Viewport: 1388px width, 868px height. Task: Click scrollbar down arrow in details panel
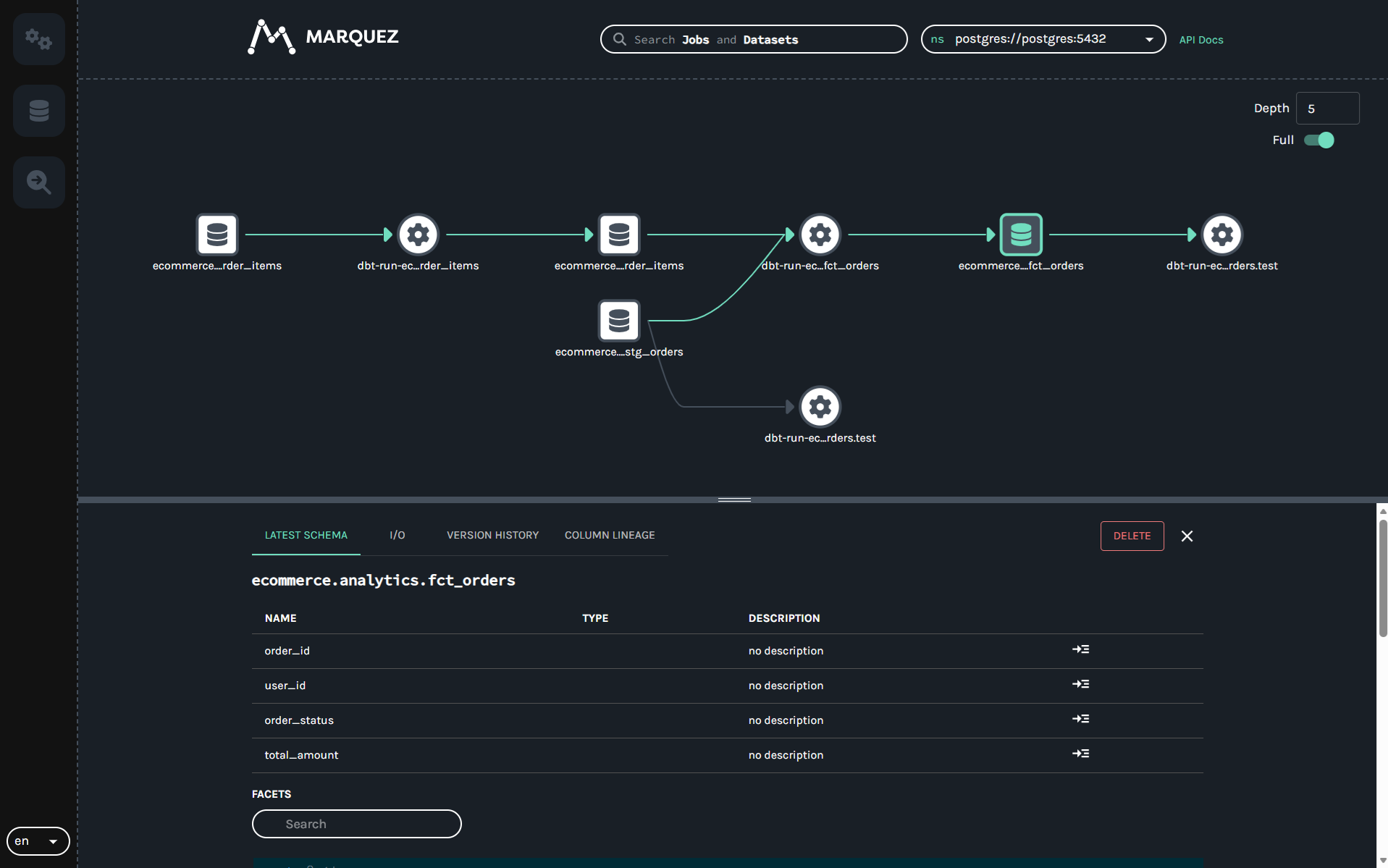pyautogui.click(x=1382, y=861)
